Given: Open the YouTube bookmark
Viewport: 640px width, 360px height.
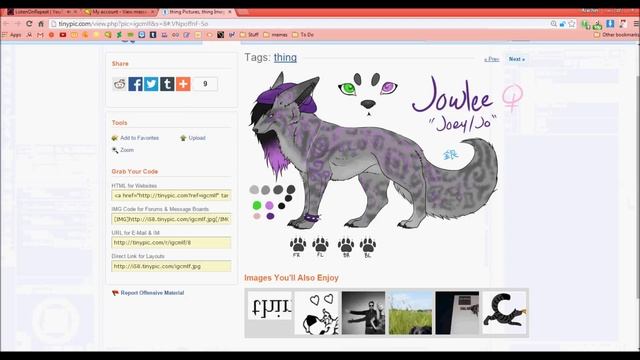Looking at the screenshot, I should point(63,35).
